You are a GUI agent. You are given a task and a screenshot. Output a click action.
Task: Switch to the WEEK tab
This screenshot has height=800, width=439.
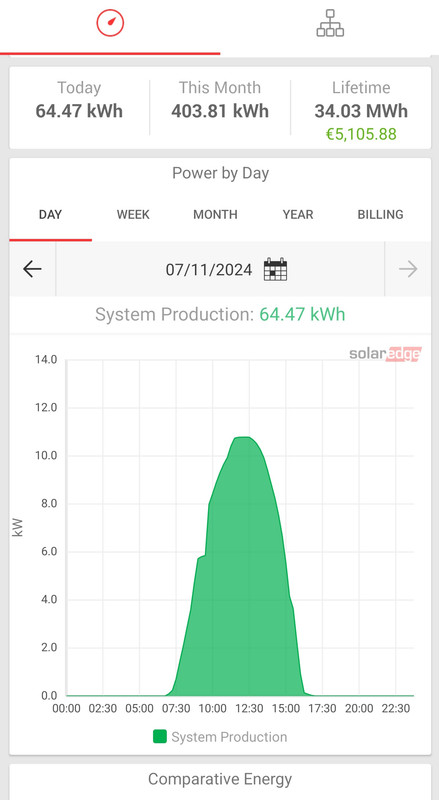pos(133,214)
